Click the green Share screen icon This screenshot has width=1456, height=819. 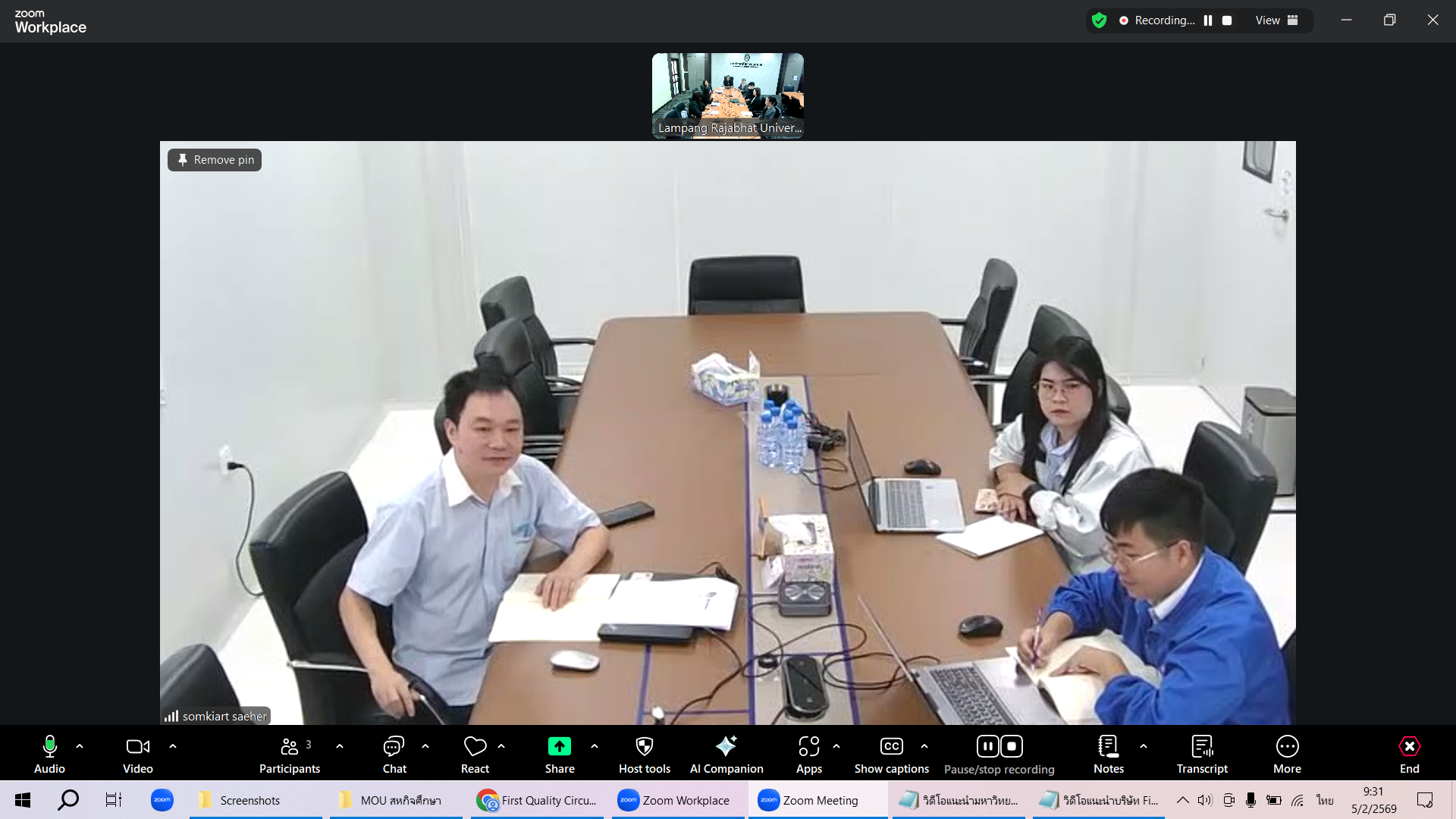pos(559,747)
